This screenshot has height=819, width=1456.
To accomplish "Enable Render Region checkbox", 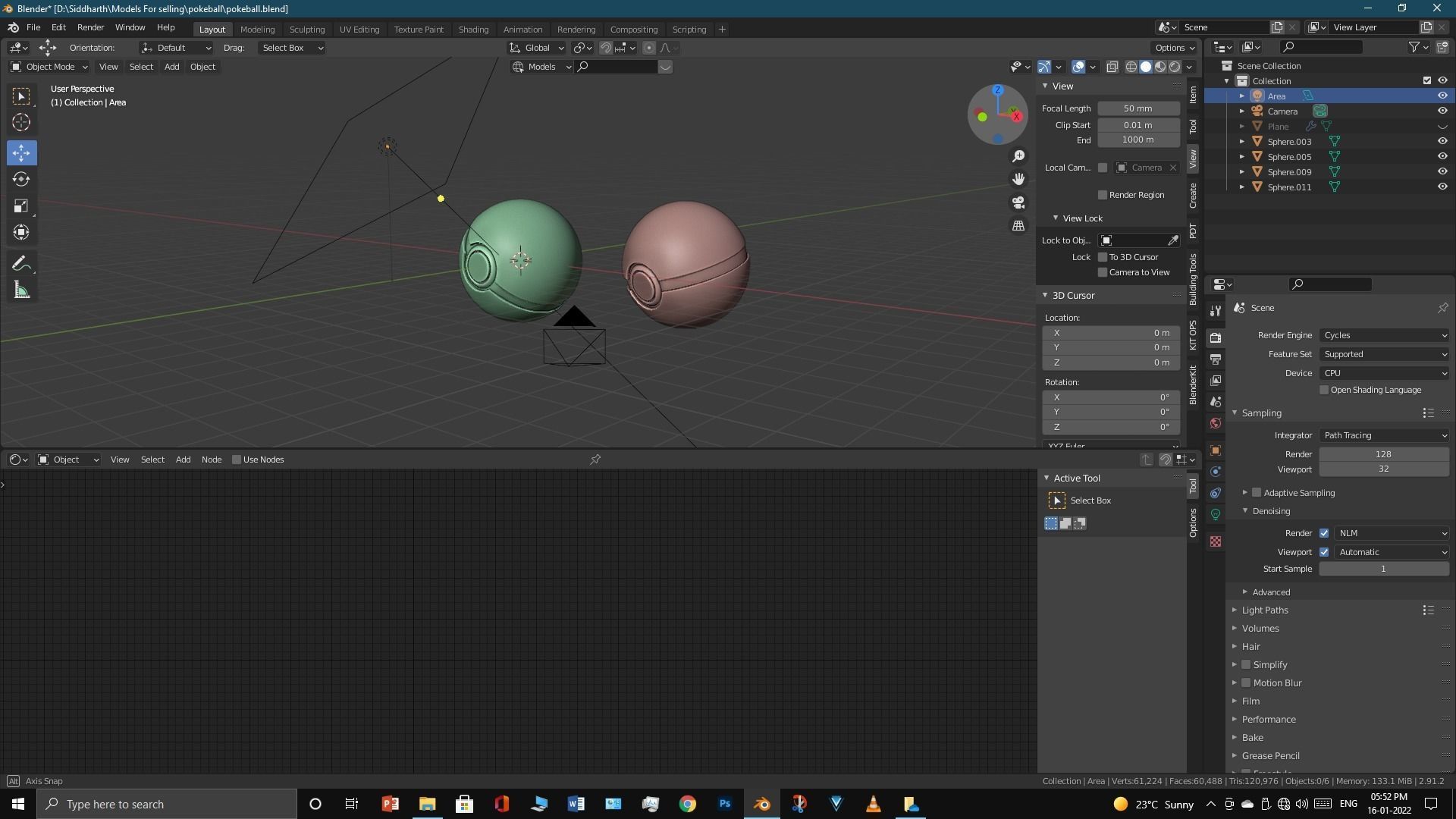I will (x=1103, y=195).
